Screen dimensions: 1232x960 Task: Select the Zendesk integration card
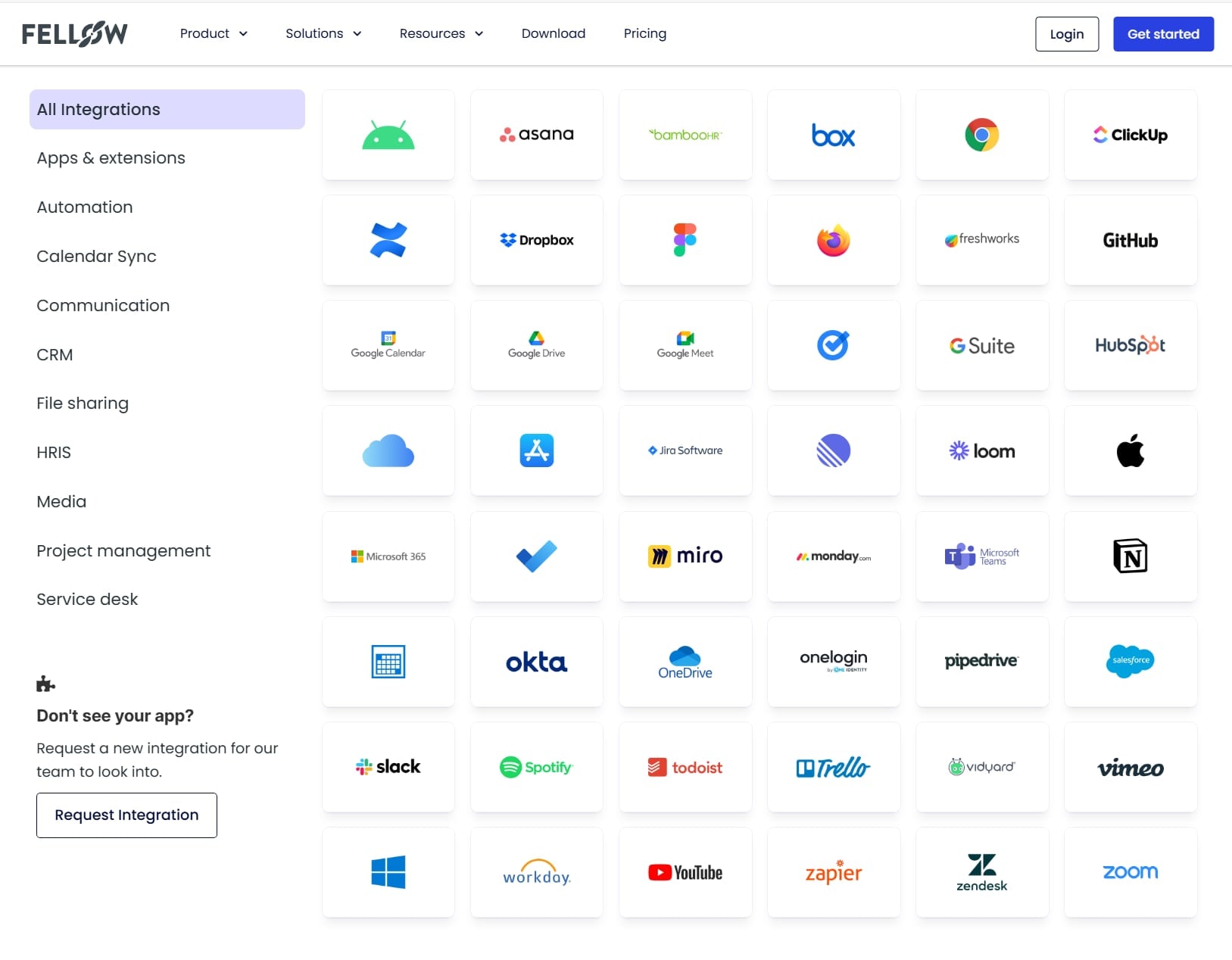[981, 872]
